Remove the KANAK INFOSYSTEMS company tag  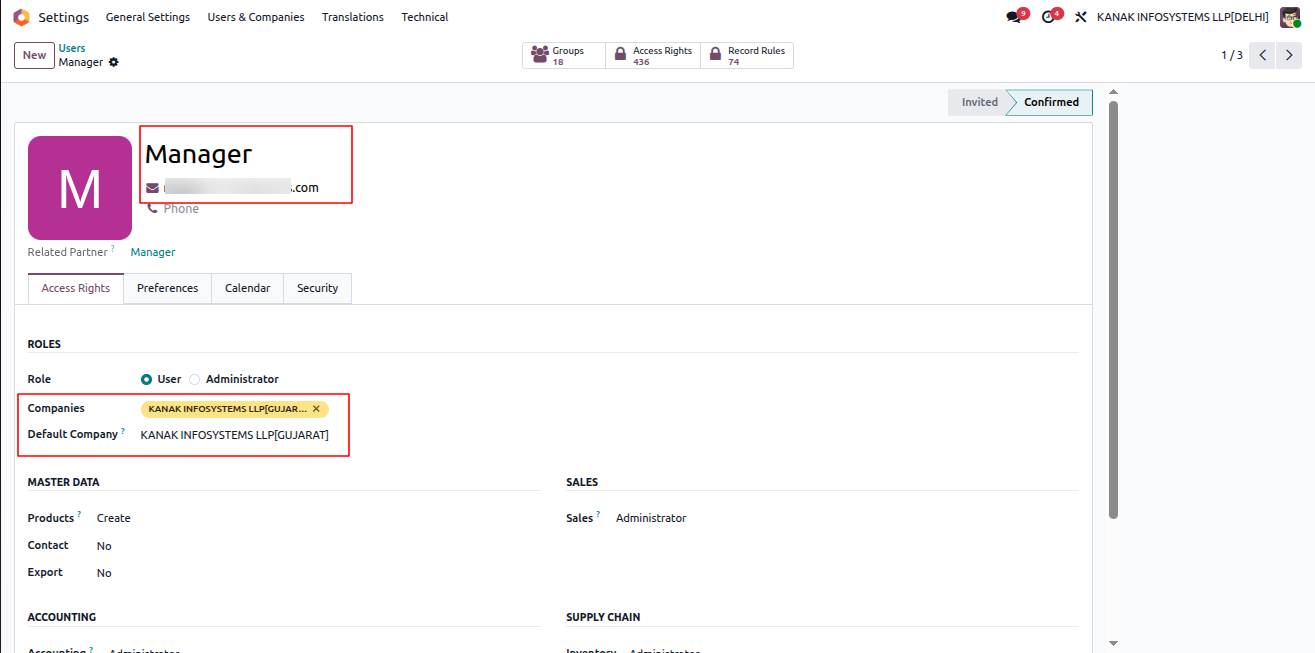pyautogui.click(x=316, y=409)
